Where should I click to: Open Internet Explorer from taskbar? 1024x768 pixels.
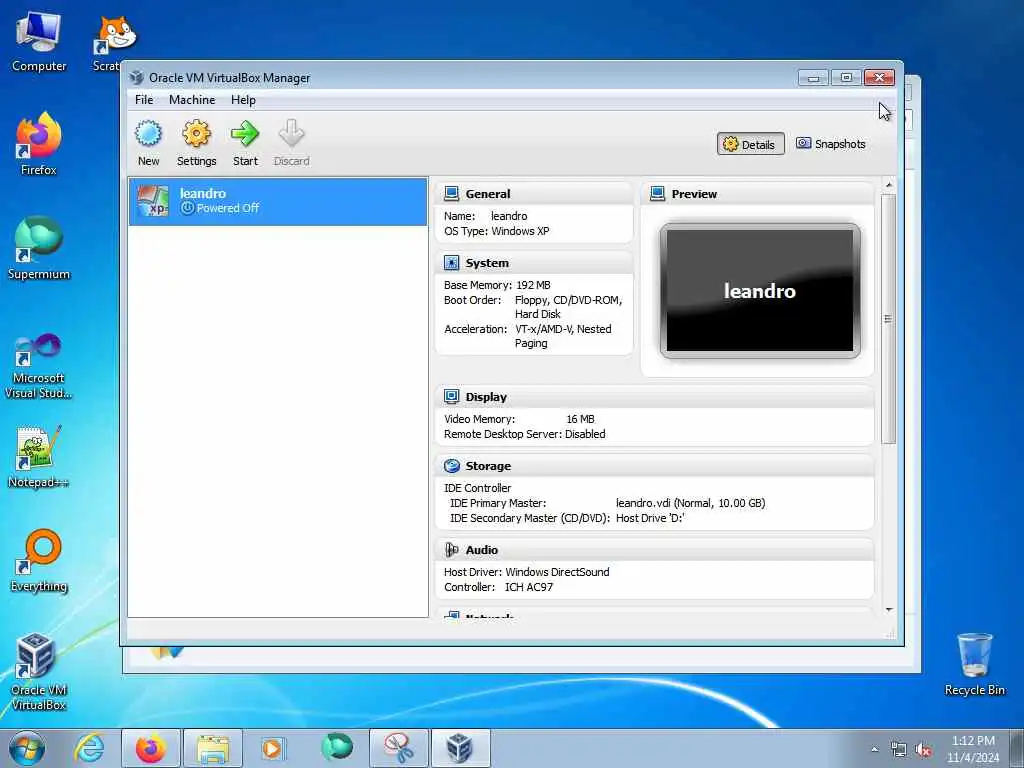tap(89, 748)
